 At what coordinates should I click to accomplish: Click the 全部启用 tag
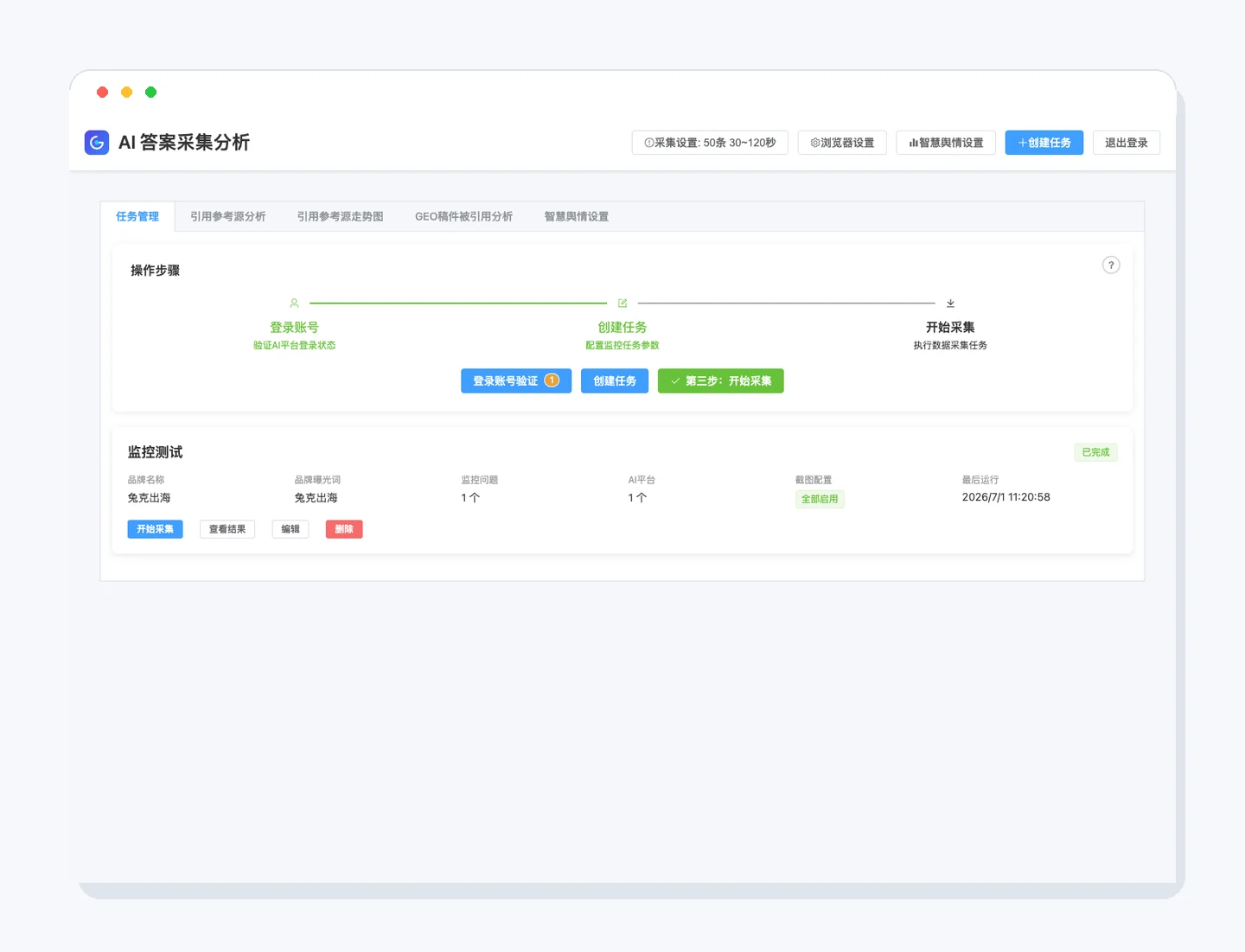820,499
